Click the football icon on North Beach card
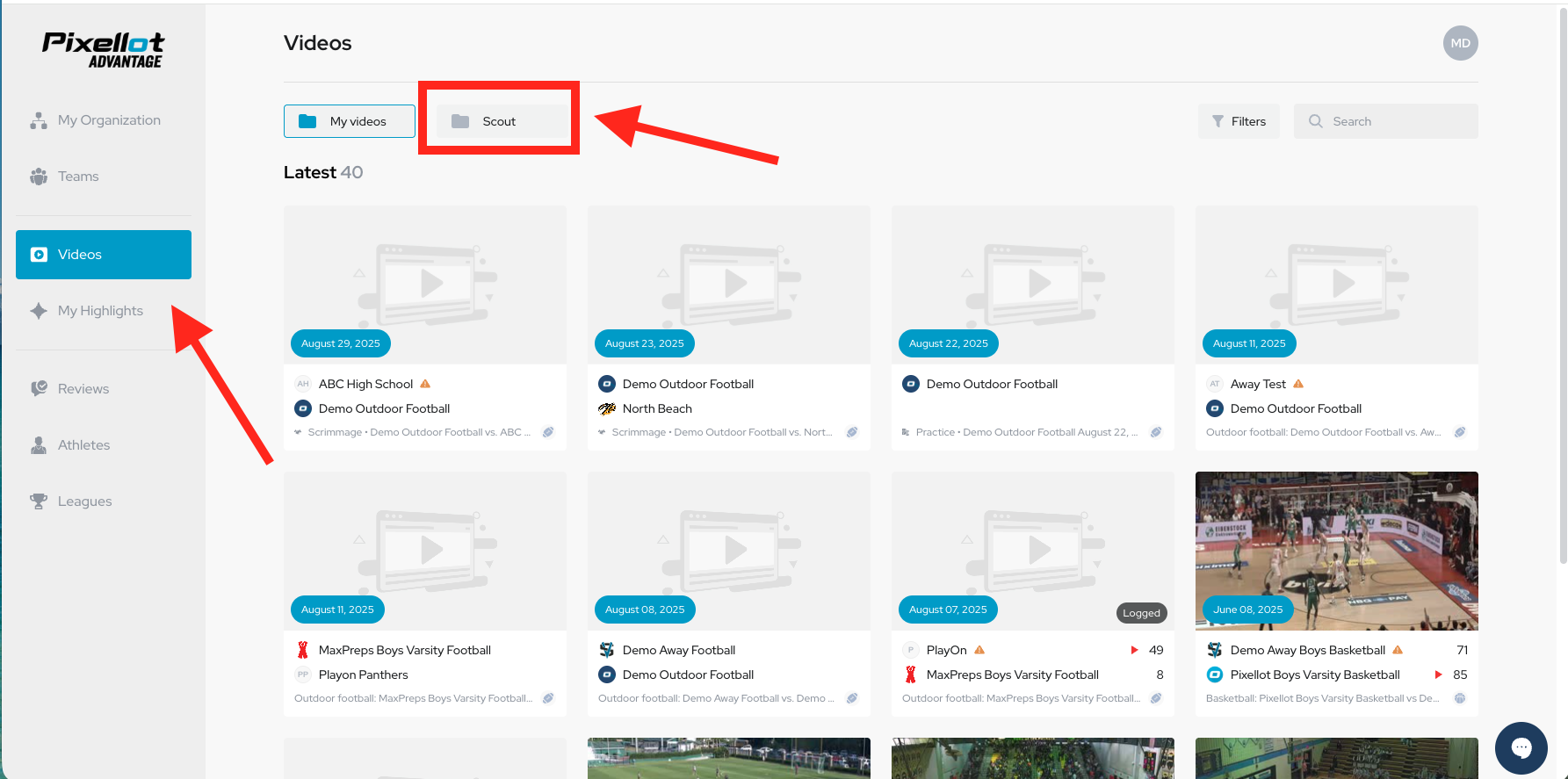 [851, 432]
